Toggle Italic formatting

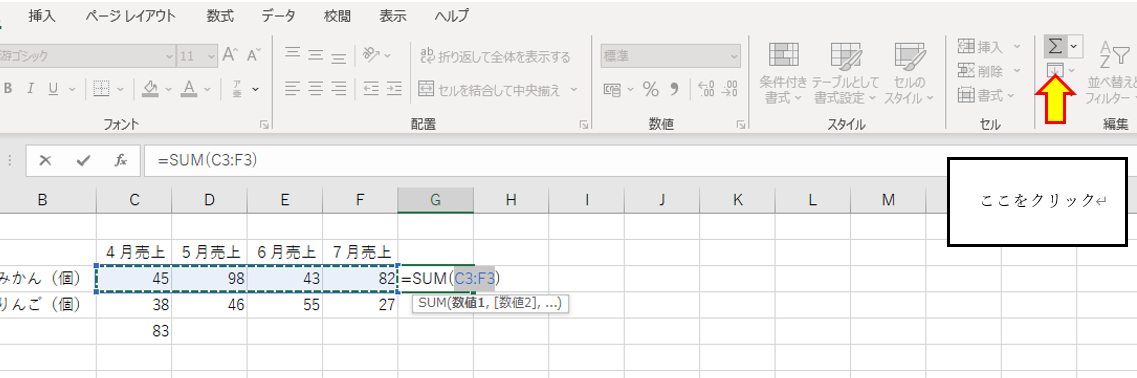(30, 89)
